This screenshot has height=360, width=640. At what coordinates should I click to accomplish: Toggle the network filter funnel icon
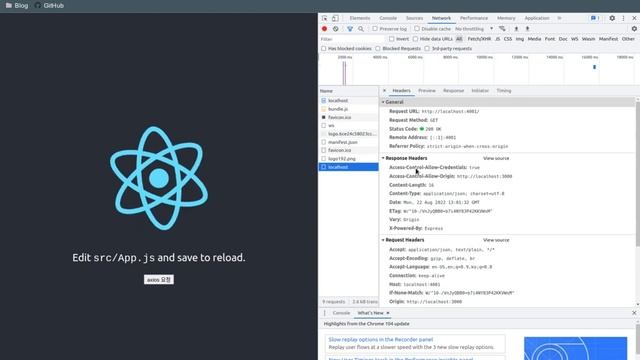(350, 29)
